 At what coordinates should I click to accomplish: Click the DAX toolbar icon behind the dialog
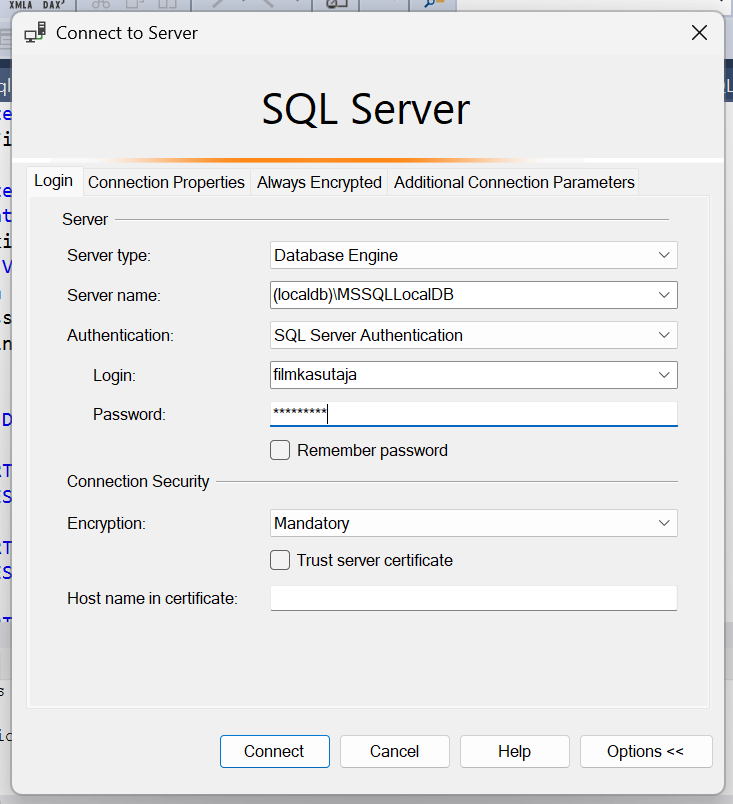coord(53,5)
